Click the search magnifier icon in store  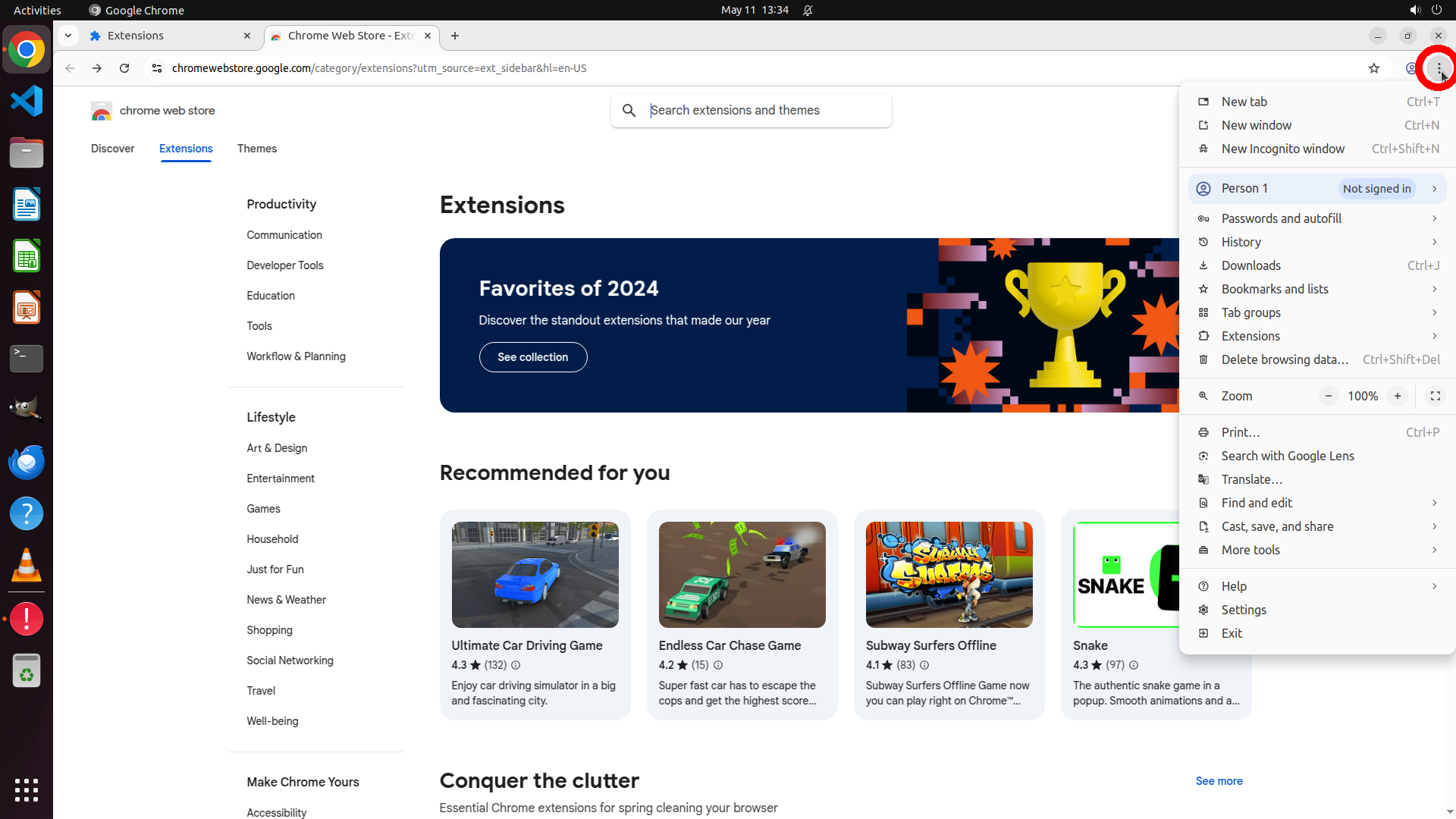(629, 111)
